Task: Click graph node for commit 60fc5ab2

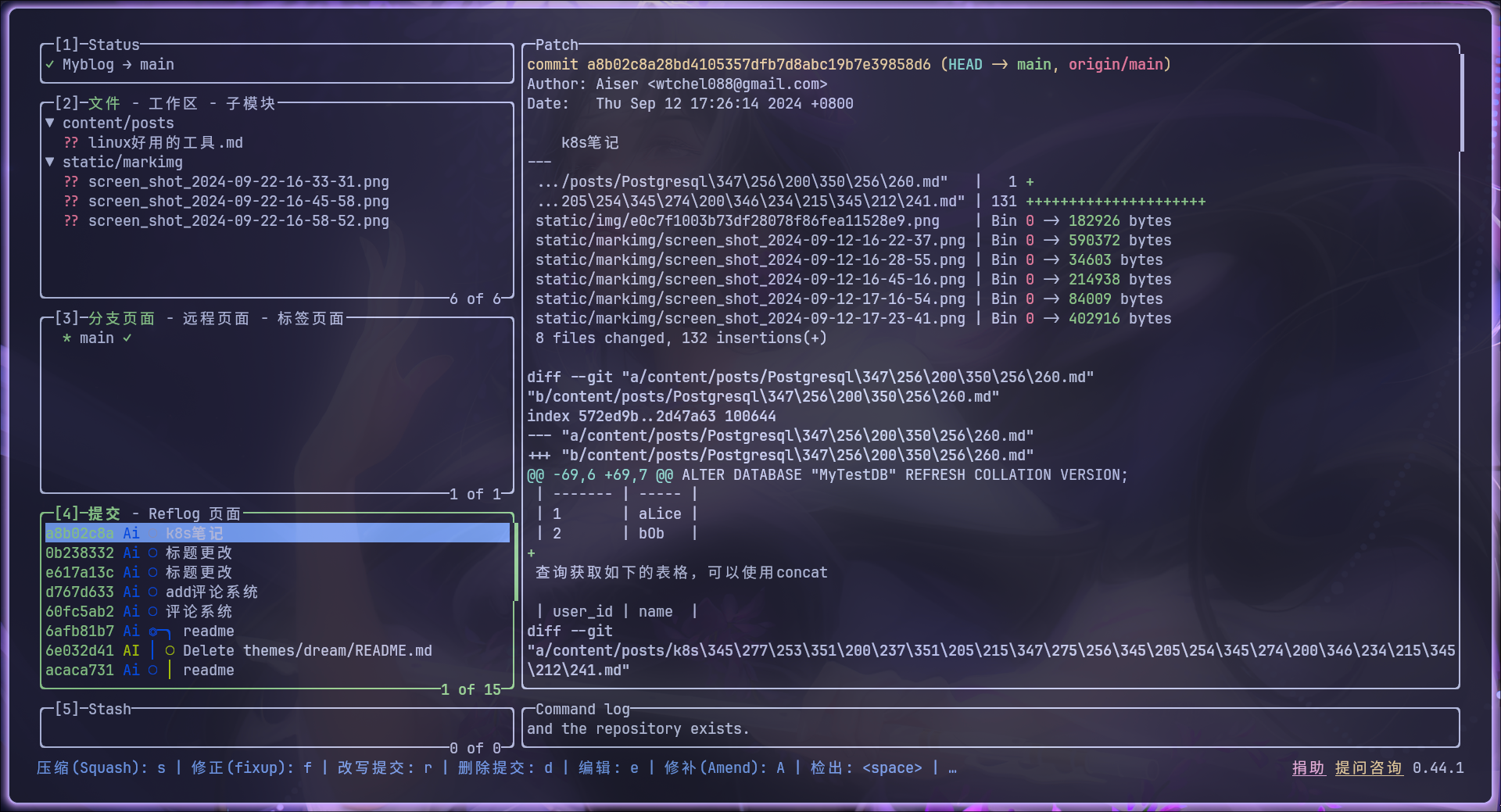Action: (x=153, y=611)
